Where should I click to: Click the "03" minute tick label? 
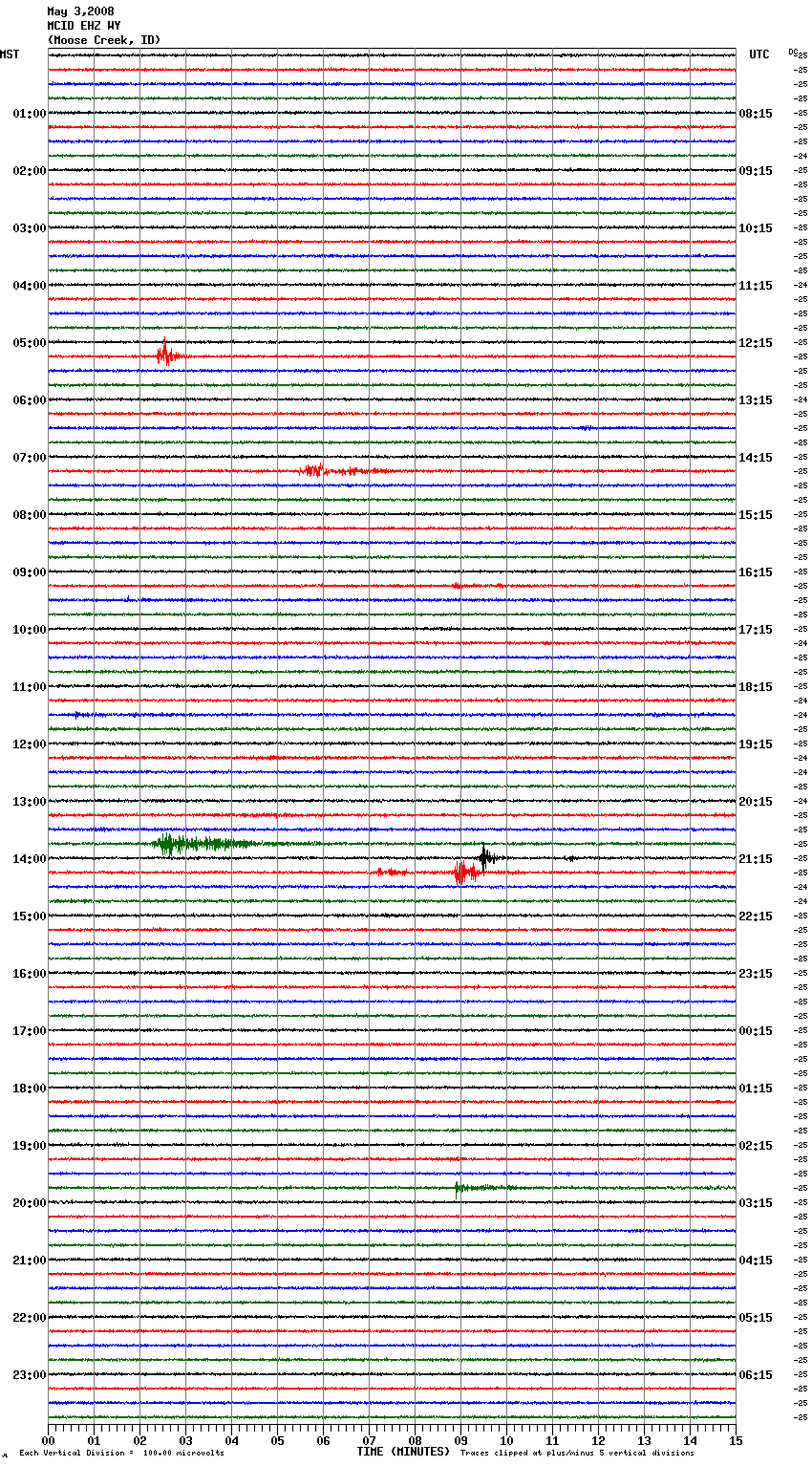[186, 1440]
